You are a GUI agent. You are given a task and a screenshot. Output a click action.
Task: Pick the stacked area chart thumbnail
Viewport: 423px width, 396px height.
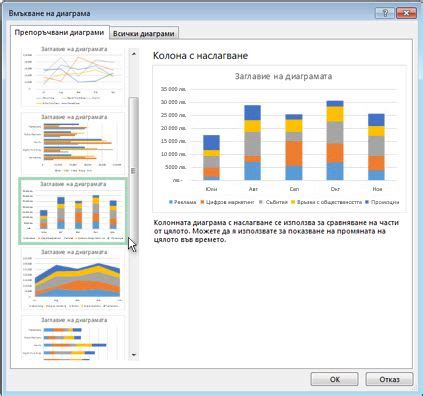click(x=73, y=279)
